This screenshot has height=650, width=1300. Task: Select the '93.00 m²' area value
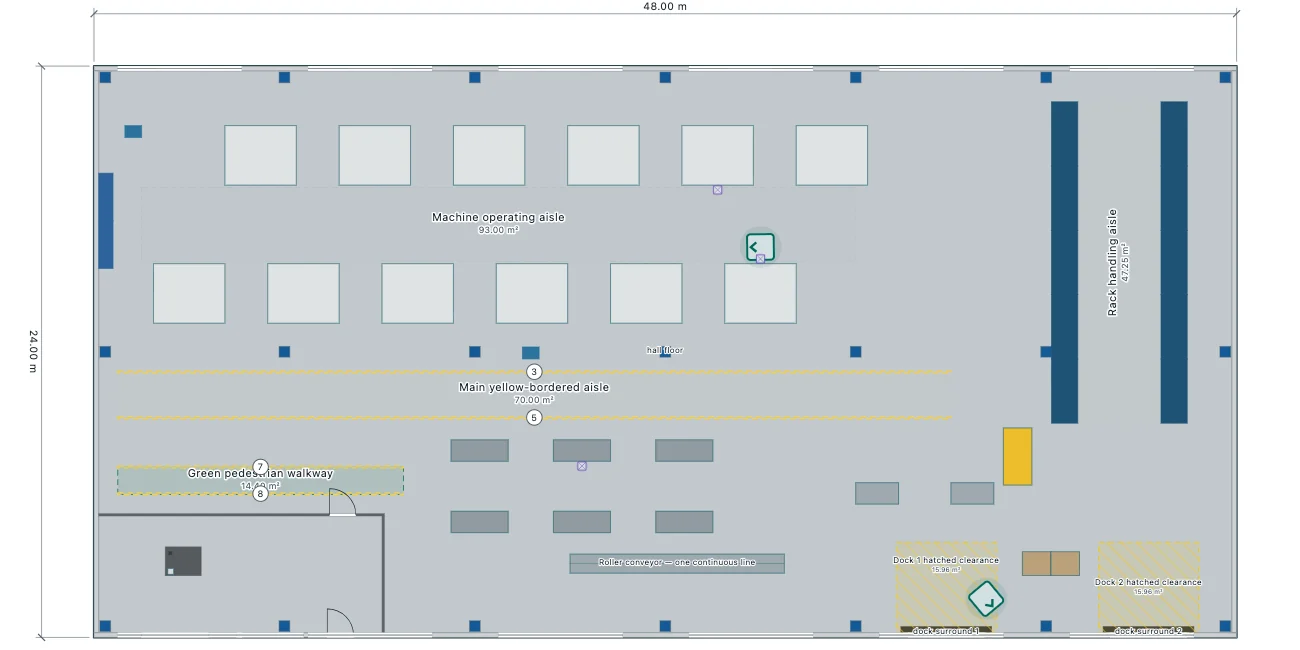(x=498, y=230)
